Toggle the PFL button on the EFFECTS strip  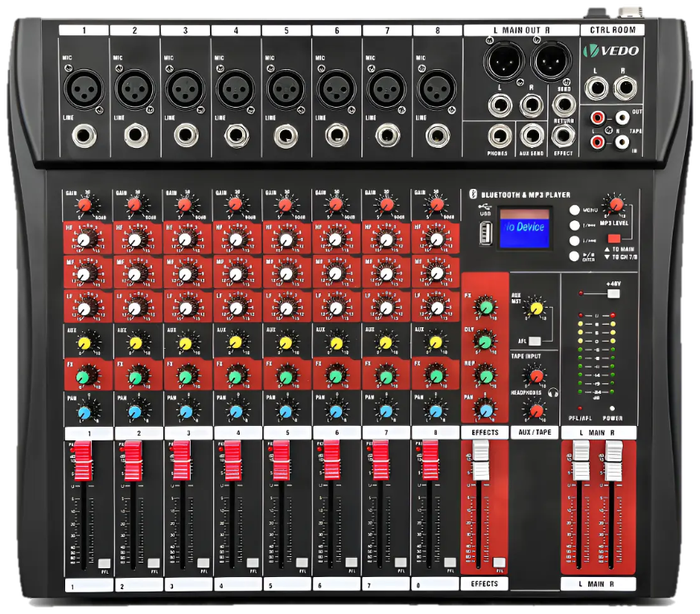click(499, 562)
